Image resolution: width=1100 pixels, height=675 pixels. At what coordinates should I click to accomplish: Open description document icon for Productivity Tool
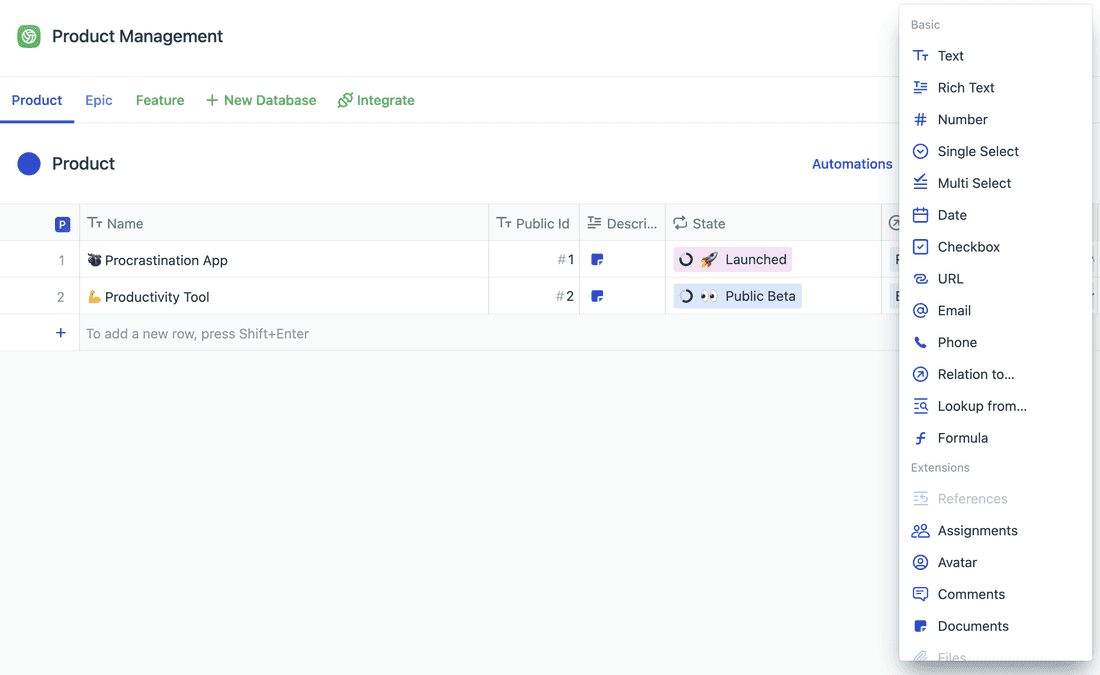(x=597, y=297)
